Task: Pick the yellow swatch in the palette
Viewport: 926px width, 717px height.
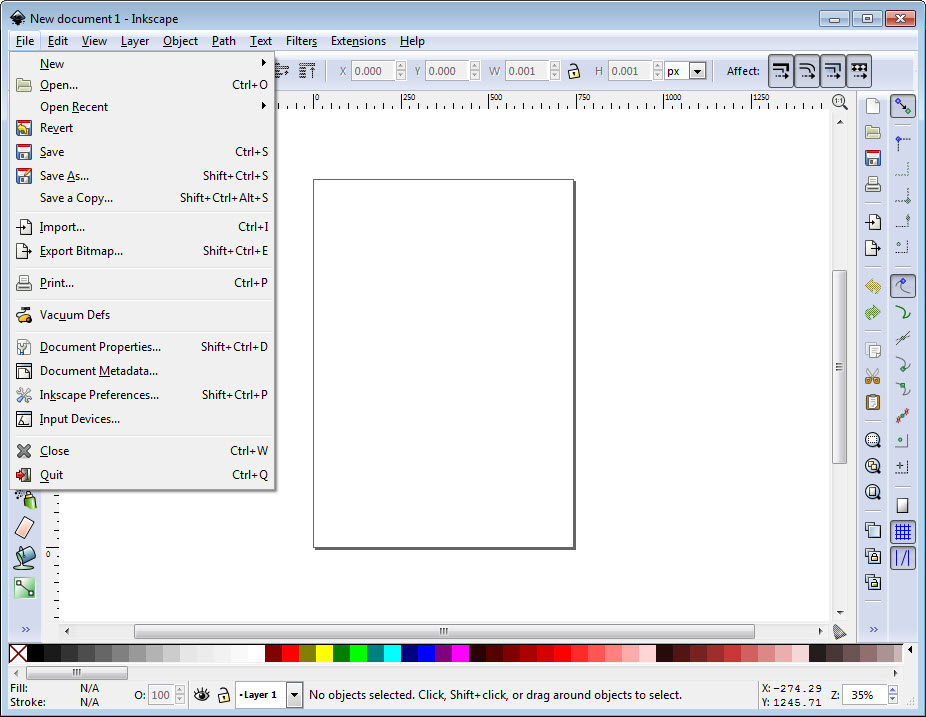Action: click(324, 653)
